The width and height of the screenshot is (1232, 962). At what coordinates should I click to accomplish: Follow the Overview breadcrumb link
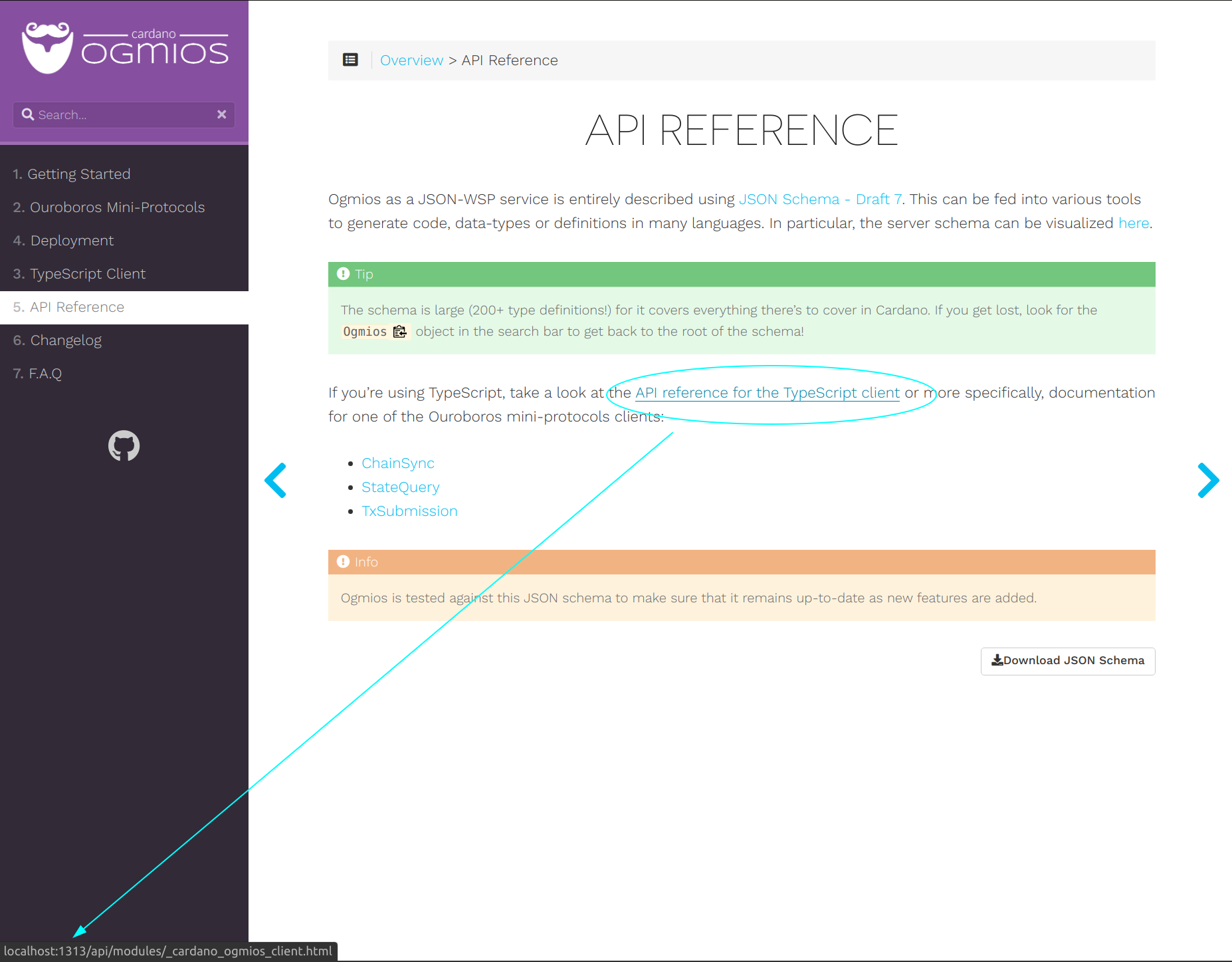click(x=411, y=60)
